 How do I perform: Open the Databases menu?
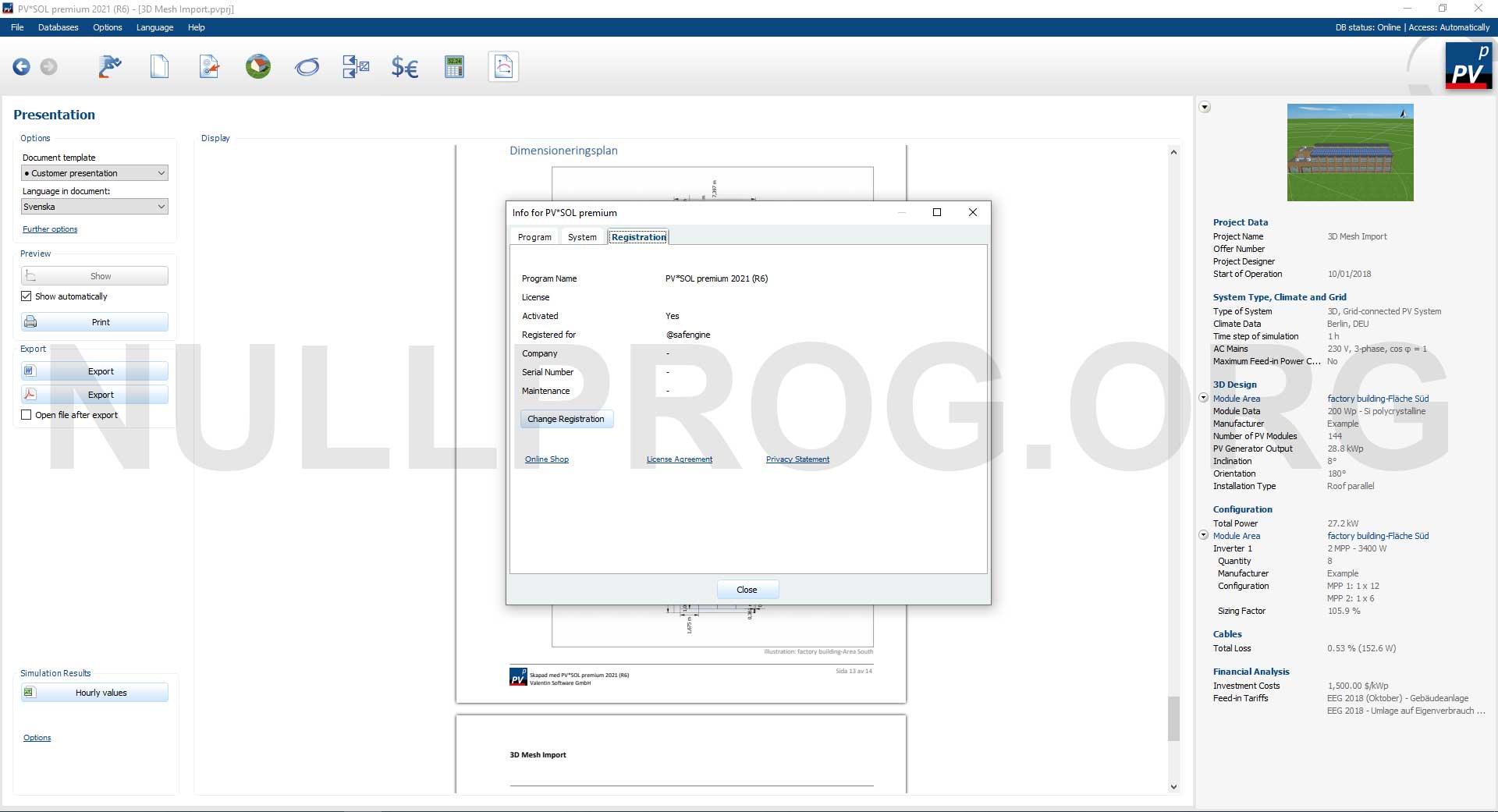coord(59,27)
